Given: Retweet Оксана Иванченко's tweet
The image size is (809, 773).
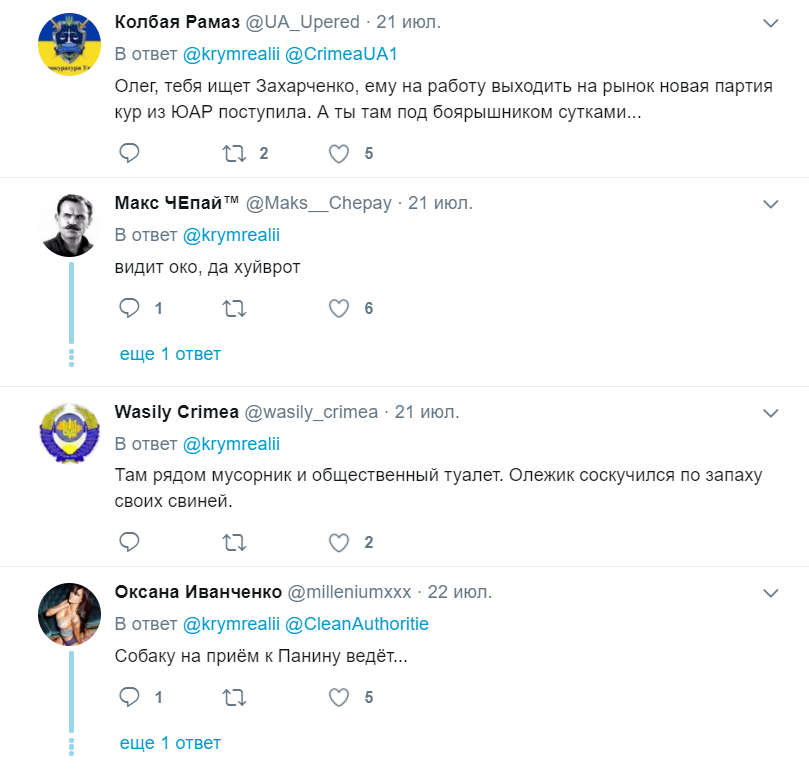Looking at the screenshot, I should [234, 697].
